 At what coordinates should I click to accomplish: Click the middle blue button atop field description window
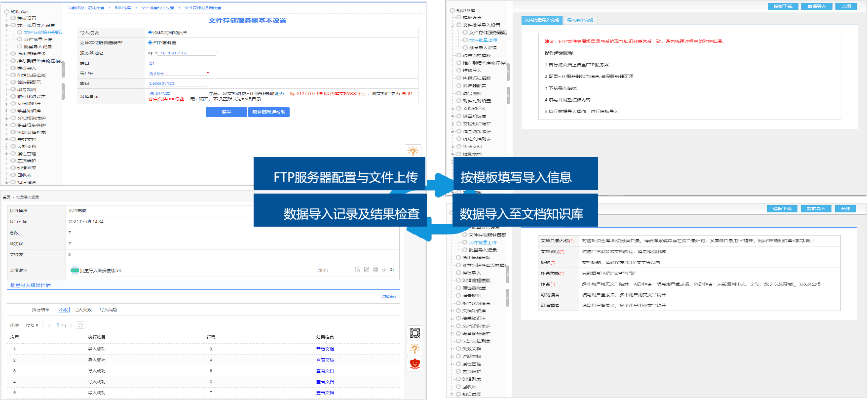(x=816, y=209)
